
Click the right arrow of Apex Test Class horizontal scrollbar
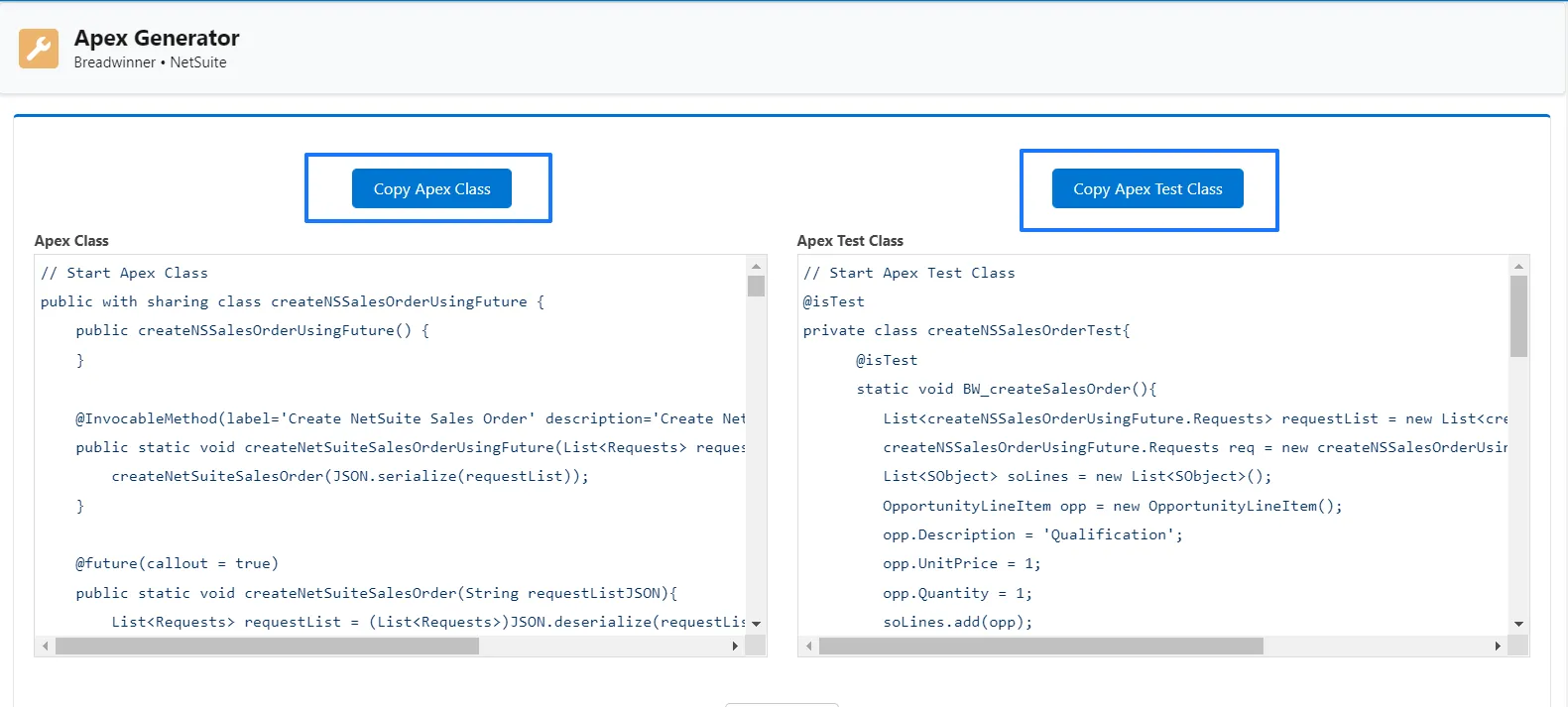[x=1498, y=646]
